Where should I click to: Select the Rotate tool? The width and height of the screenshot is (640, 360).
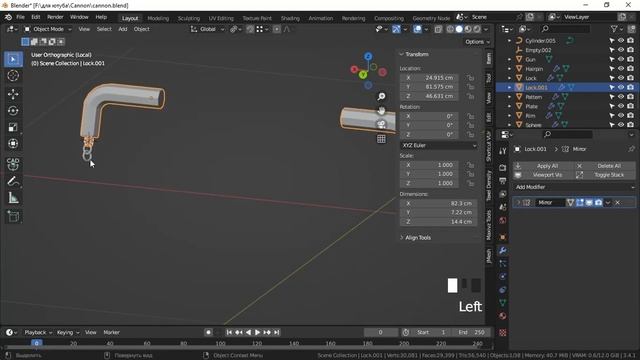point(13,111)
